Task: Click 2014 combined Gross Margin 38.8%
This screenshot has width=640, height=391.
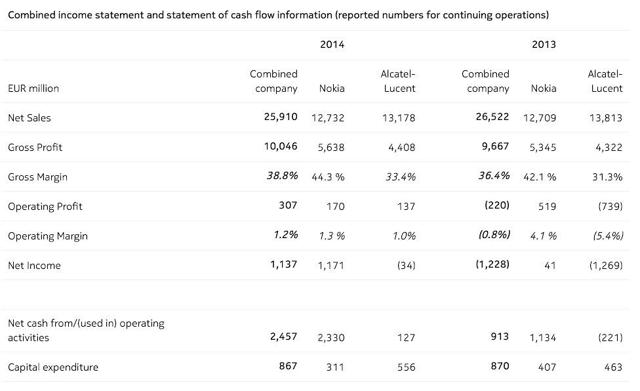Action: point(282,176)
